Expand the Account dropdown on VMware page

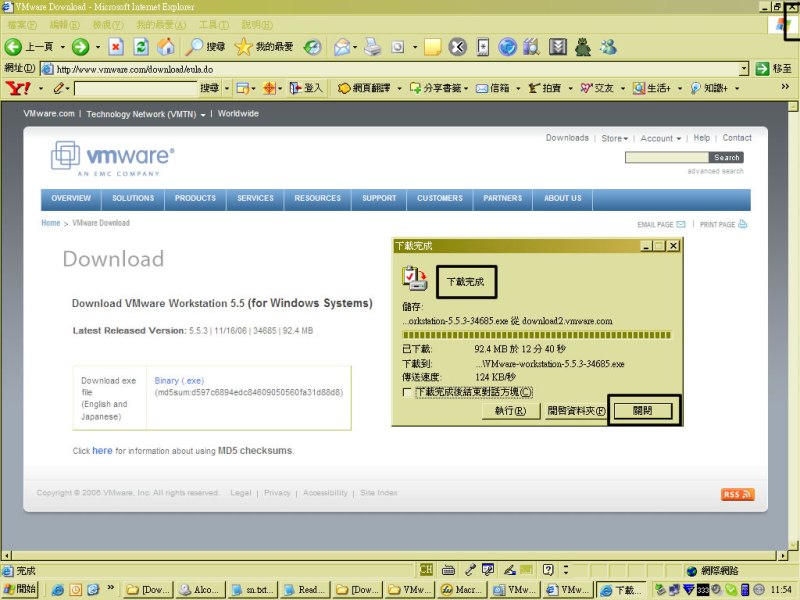coord(679,139)
